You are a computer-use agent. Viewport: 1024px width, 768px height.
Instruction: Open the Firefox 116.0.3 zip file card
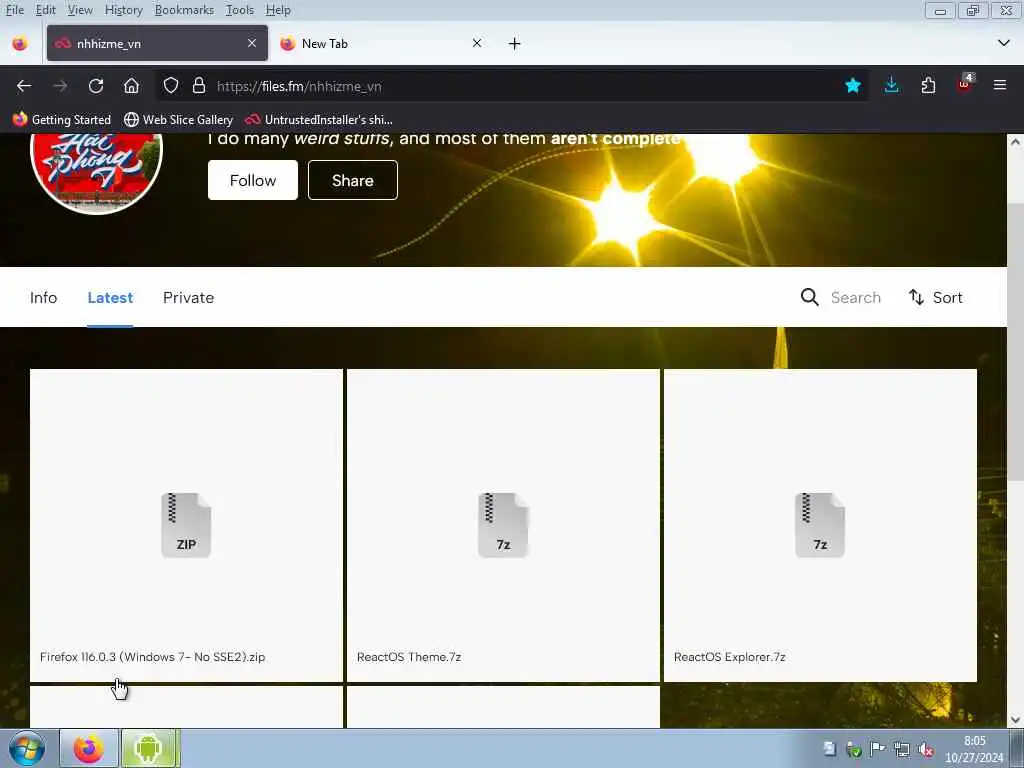pyautogui.click(x=186, y=525)
